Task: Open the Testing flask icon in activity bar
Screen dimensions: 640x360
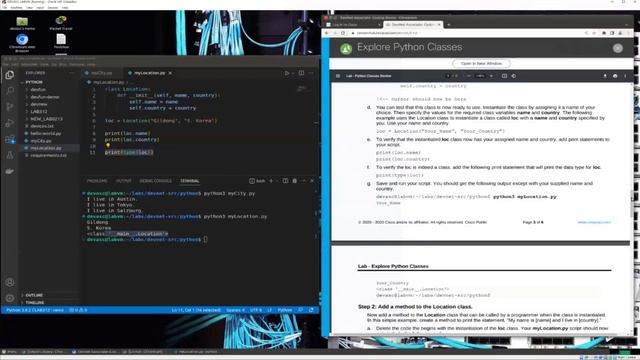Action: pos(10,155)
